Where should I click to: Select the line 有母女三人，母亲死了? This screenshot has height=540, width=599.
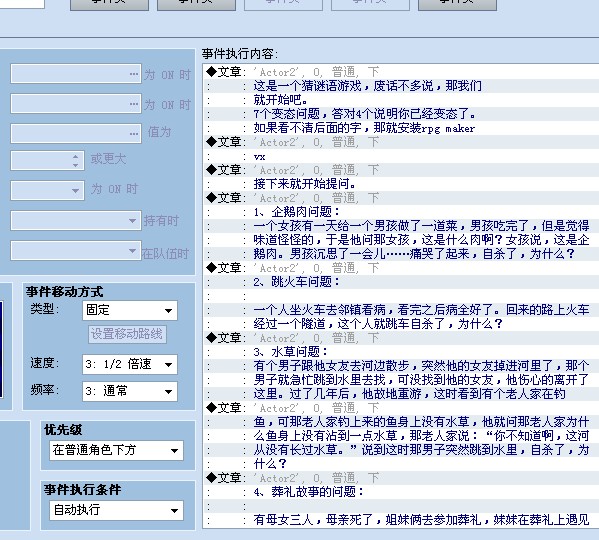click(401, 520)
